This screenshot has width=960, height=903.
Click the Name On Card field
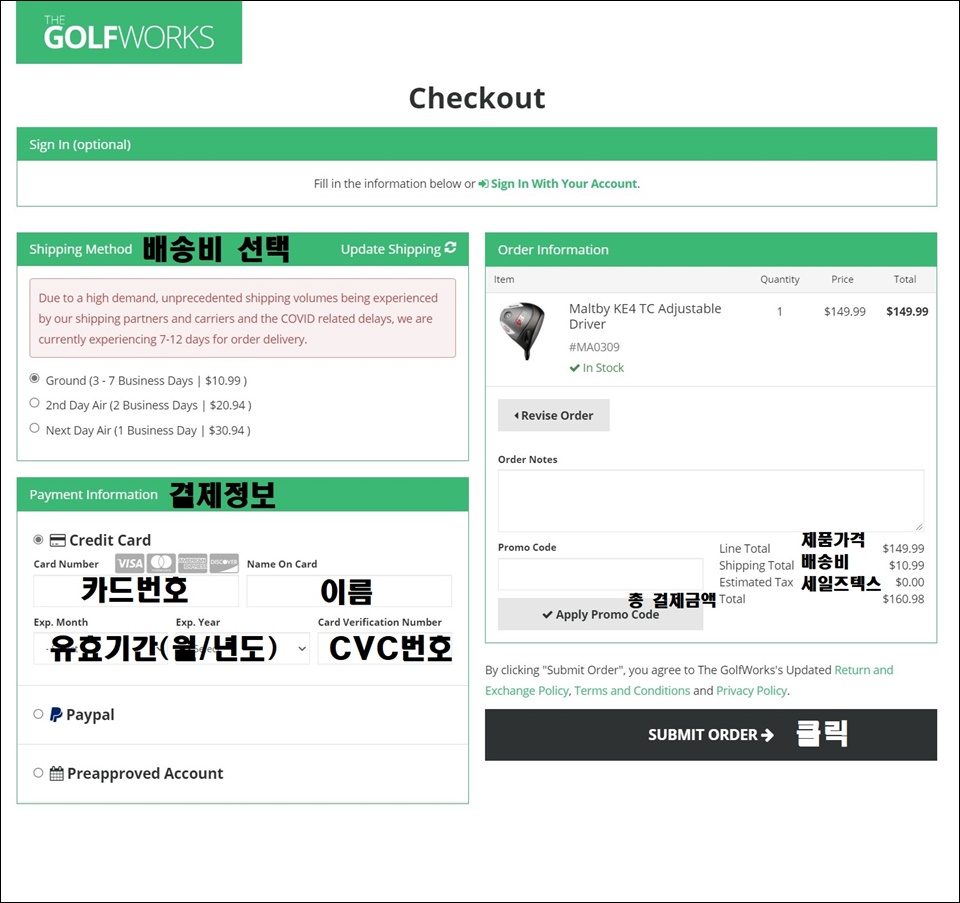click(x=349, y=591)
